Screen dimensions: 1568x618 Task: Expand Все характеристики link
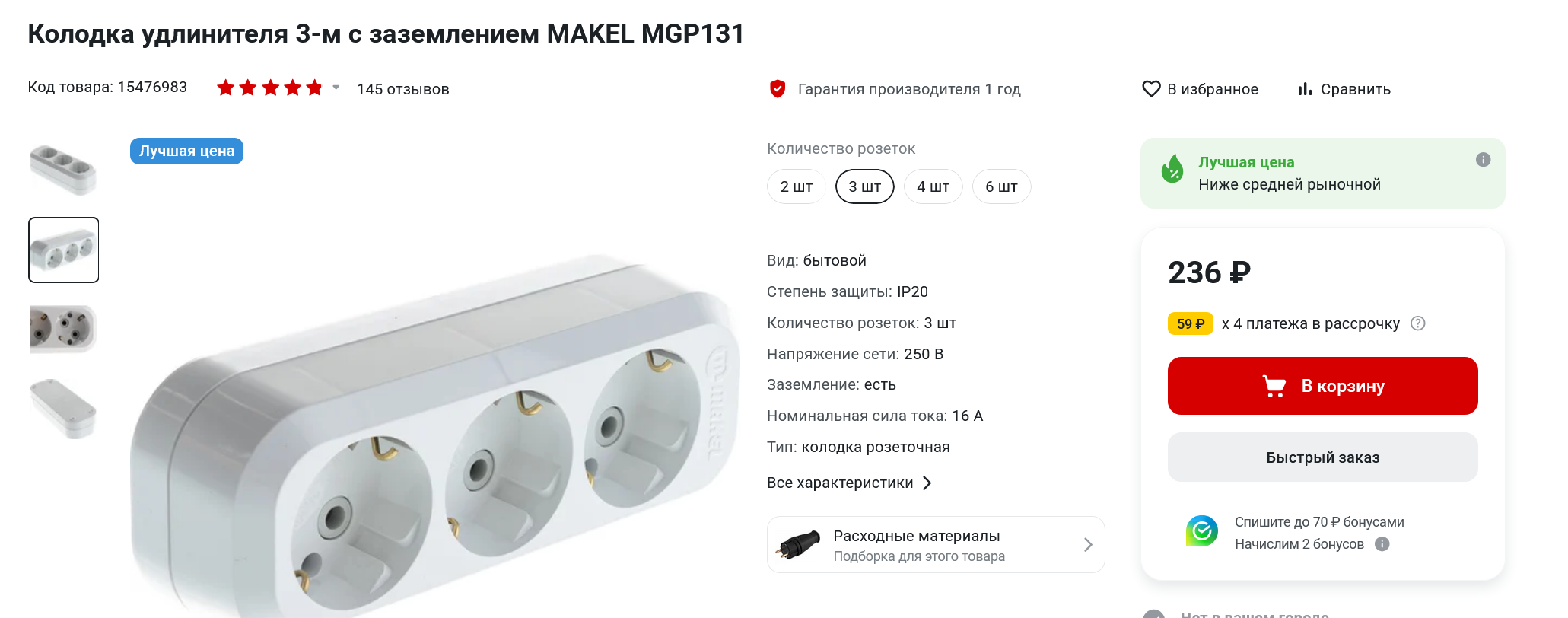coord(849,483)
